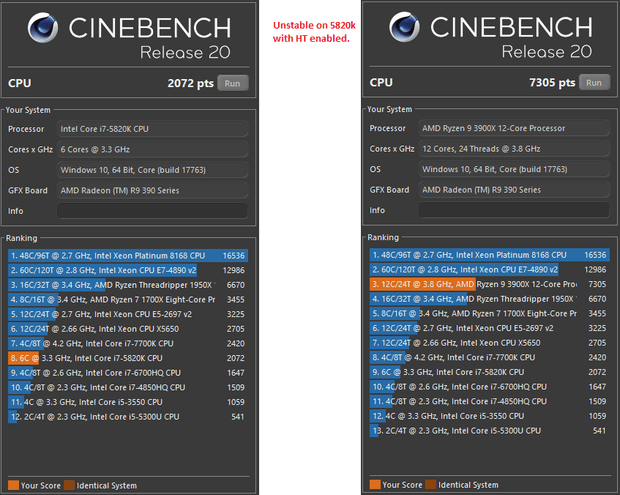Screen dimensions: 620x495
Task: Click GFX Board field in left window
Action: (x=153, y=191)
